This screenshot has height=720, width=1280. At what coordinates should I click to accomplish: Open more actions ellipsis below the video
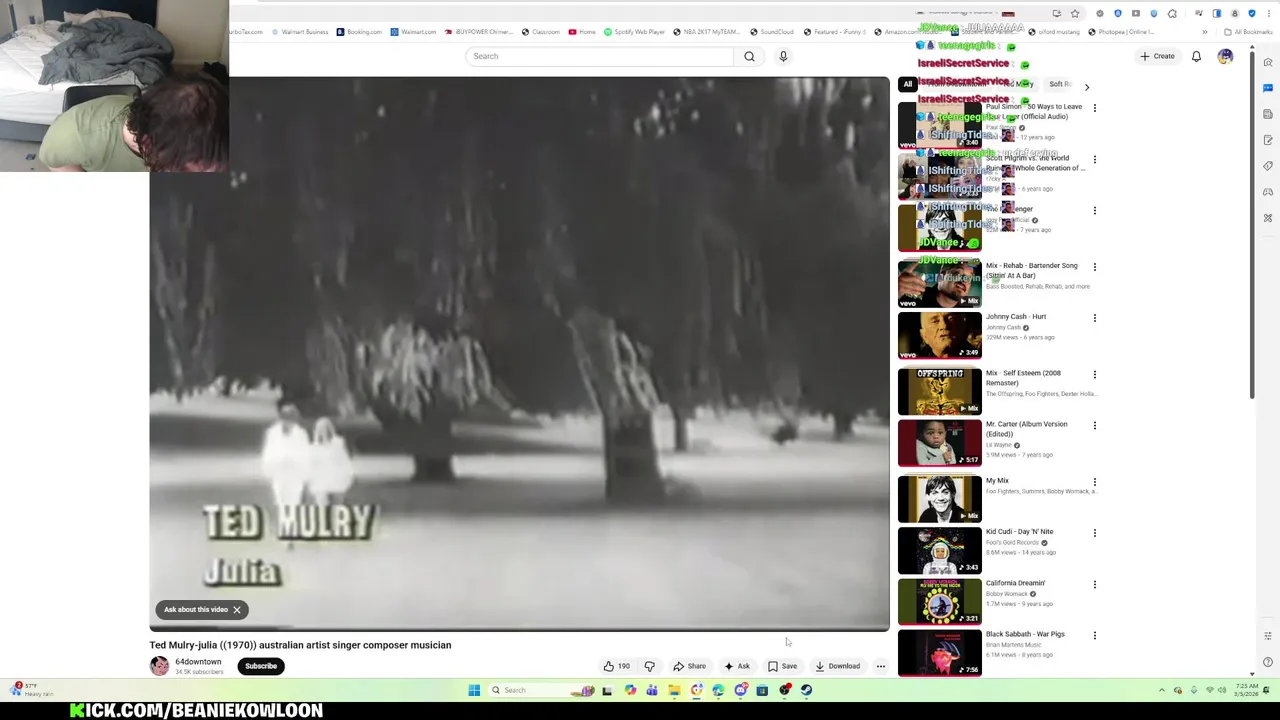pos(880,666)
